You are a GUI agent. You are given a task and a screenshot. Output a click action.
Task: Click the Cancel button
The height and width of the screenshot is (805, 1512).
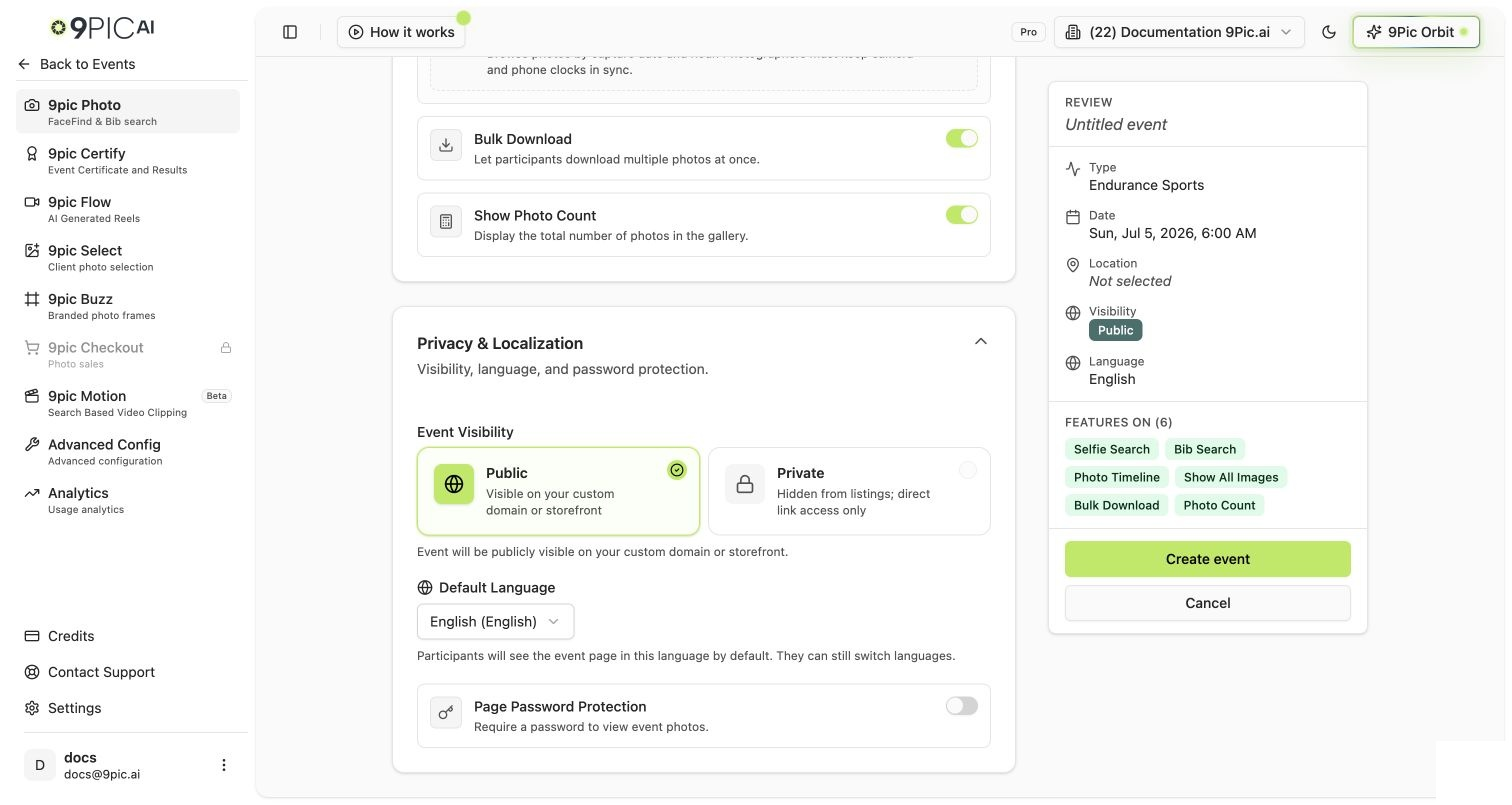(1208, 603)
